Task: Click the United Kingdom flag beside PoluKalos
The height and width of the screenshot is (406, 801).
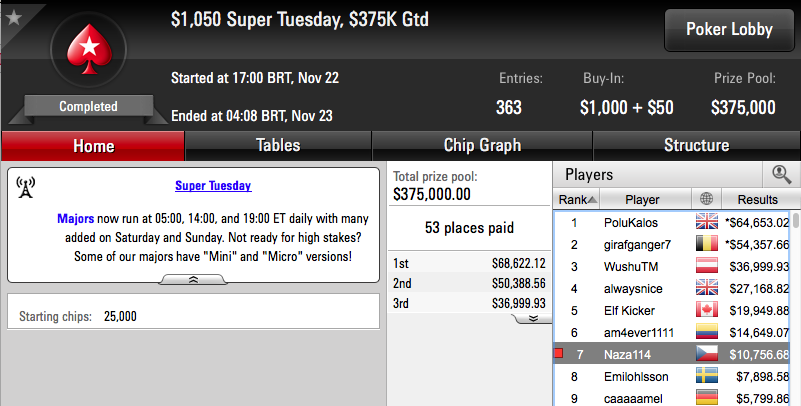Action: [x=707, y=222]
